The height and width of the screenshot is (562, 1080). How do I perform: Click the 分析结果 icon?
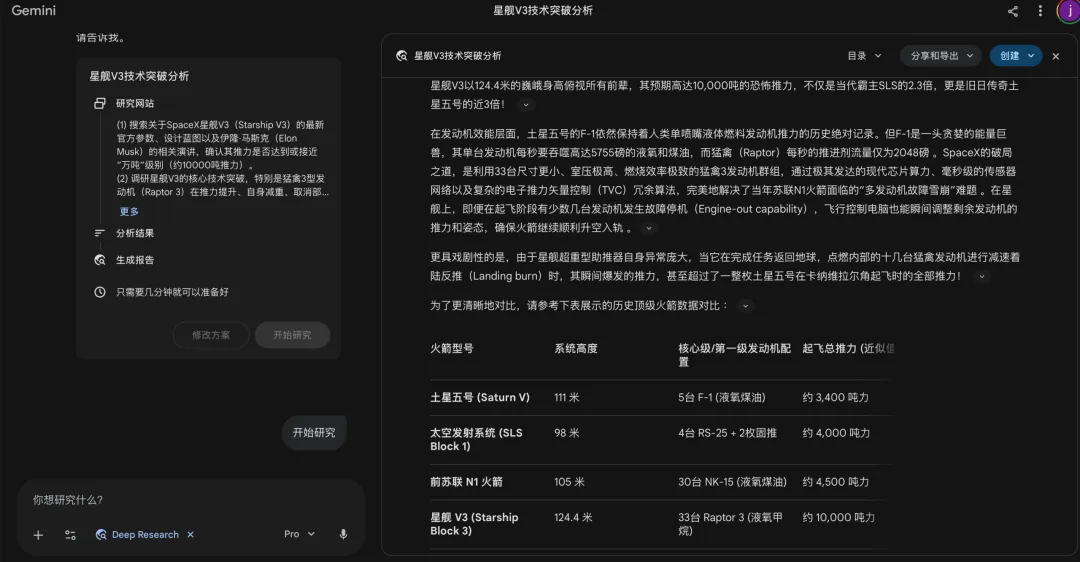click(x=100, y=233)
